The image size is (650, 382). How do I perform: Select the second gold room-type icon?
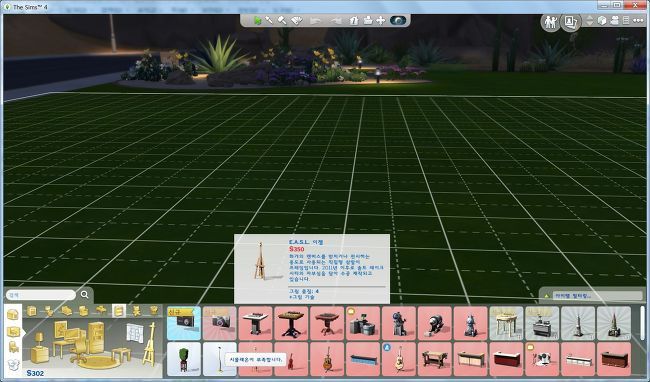(49, 311)
